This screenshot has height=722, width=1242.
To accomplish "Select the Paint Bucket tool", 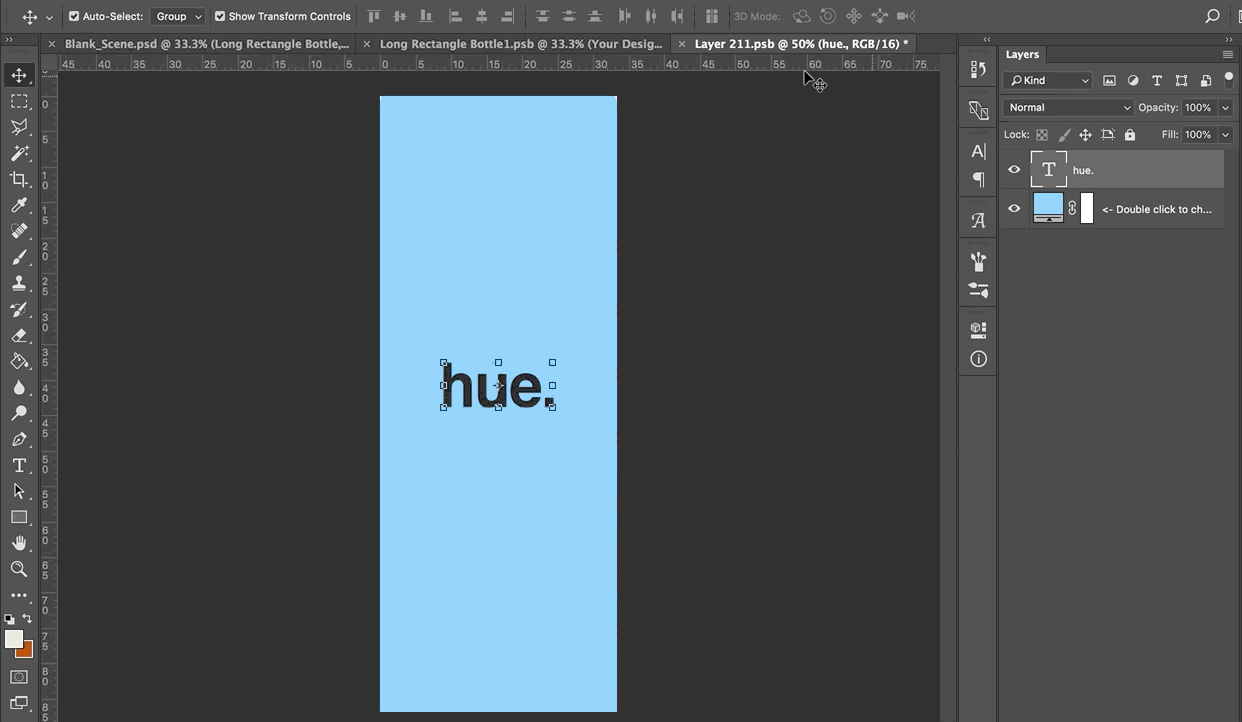I will (x=19, y=361).
